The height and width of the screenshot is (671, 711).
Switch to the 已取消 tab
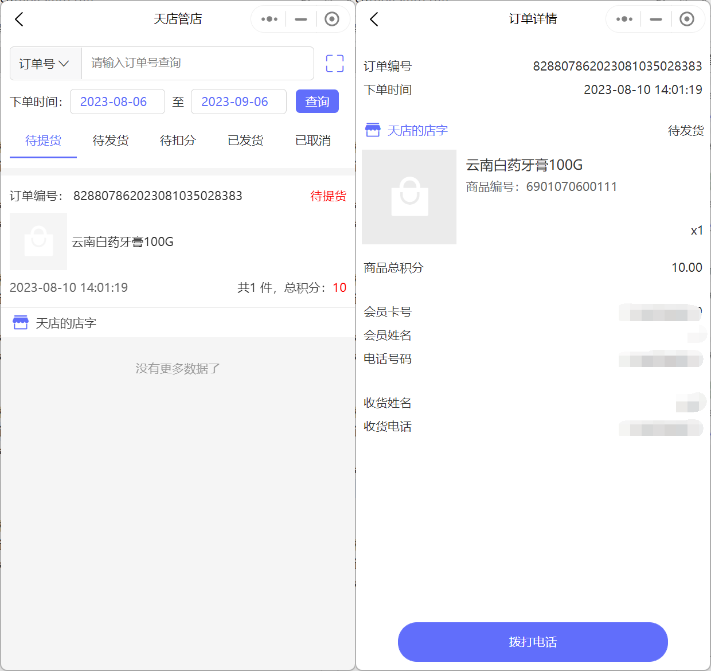(312, 141)
